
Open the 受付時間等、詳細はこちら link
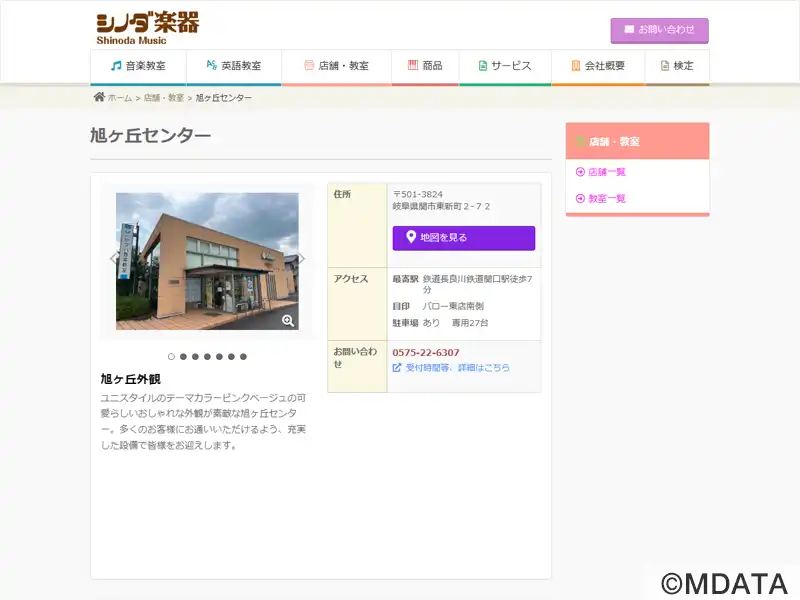[457, 368]
